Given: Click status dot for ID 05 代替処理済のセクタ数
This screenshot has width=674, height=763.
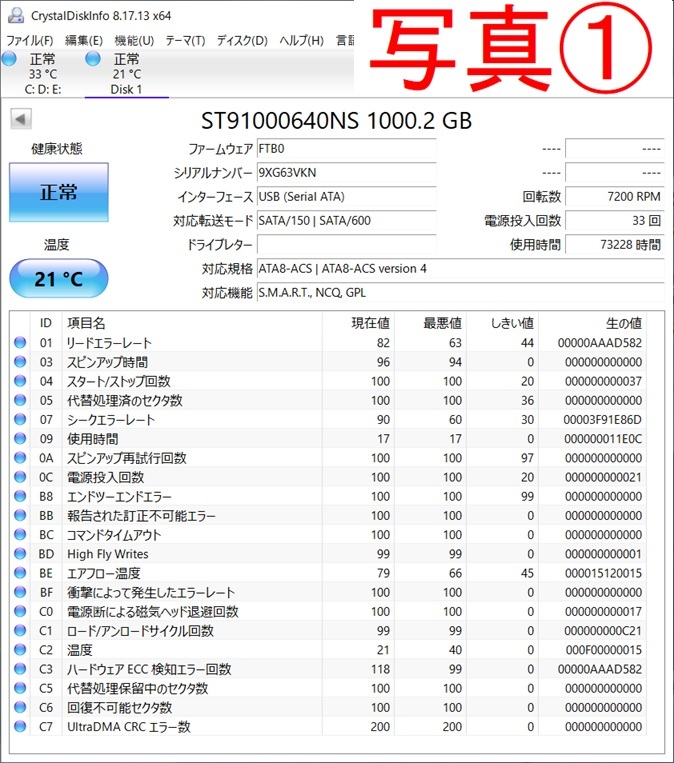Looking at the screenshot, I should click(20, 400).
